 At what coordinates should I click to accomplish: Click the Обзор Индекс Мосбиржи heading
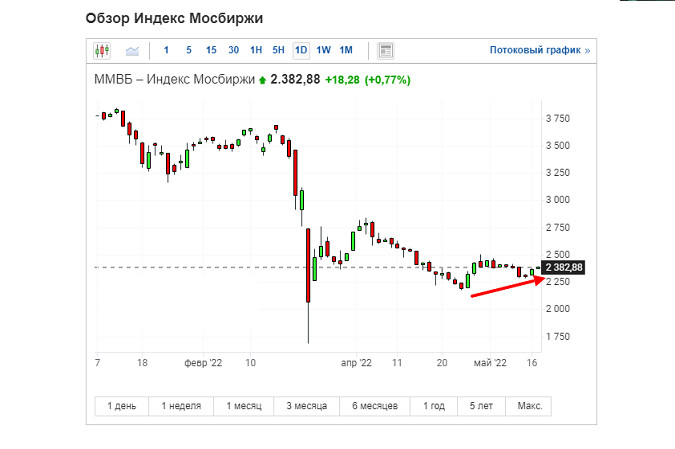pyautogui.click(x=174, y=19)
